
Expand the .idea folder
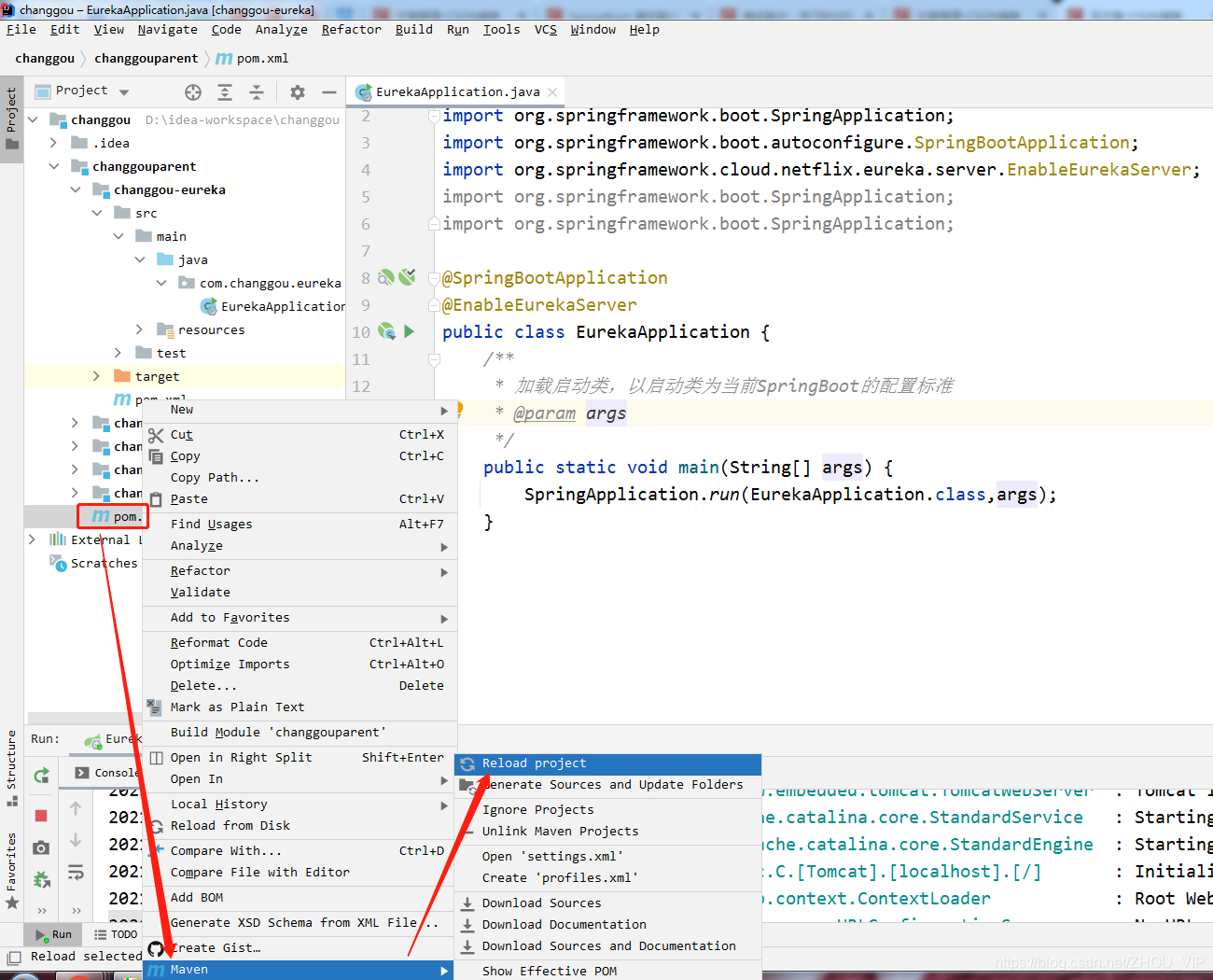54,143
